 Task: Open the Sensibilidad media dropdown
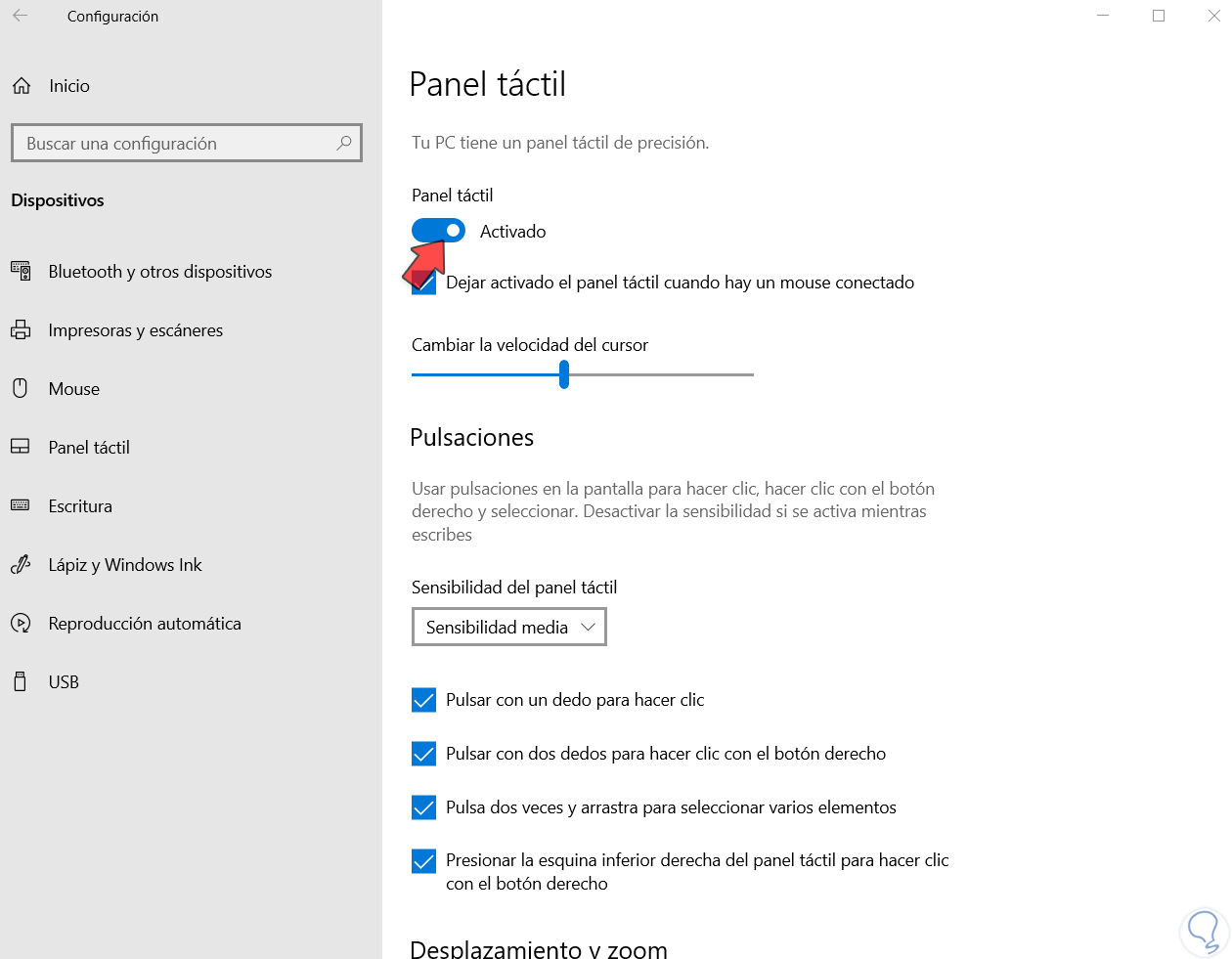pyautogui.click(x=508, y=627)
